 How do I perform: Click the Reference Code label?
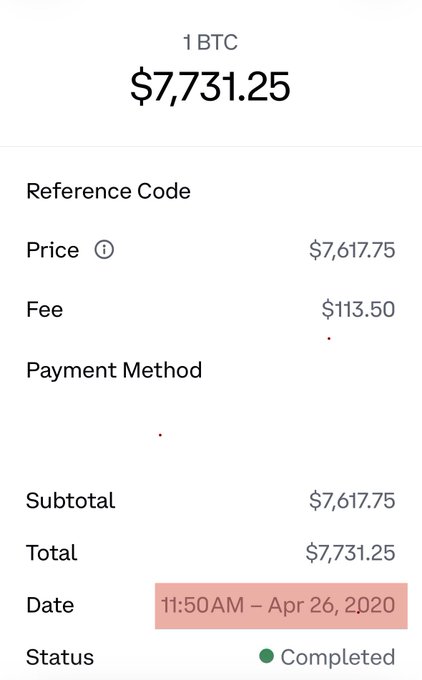point(108,191)
